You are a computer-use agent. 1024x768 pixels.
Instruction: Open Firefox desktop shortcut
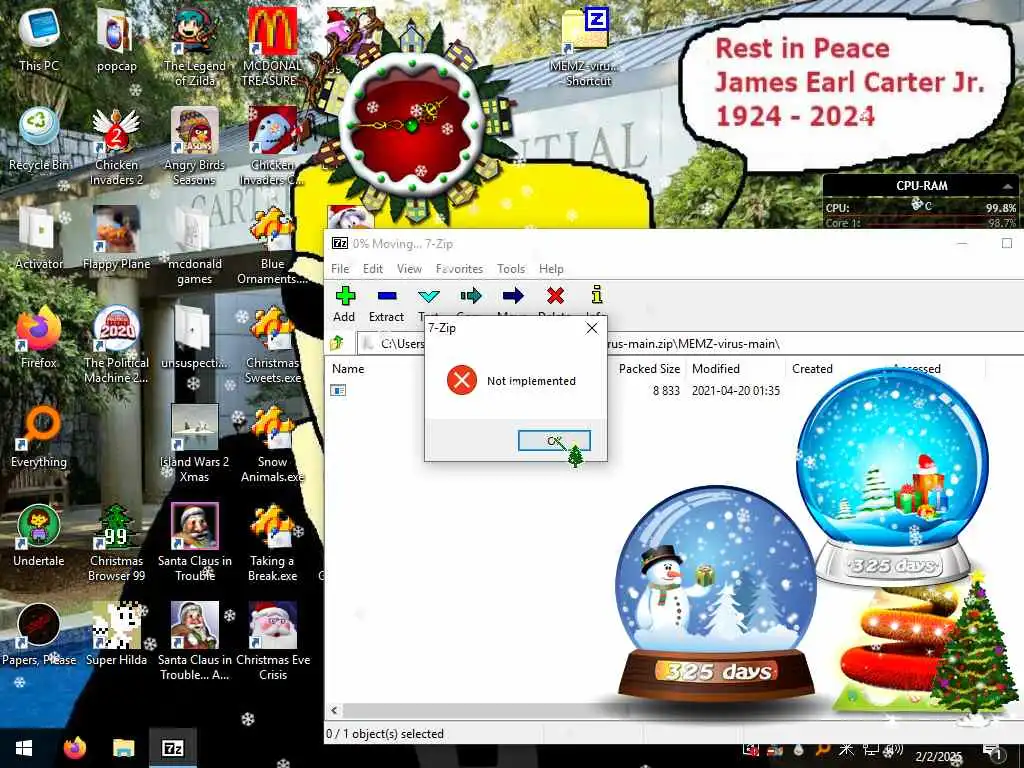coord(39,337)
